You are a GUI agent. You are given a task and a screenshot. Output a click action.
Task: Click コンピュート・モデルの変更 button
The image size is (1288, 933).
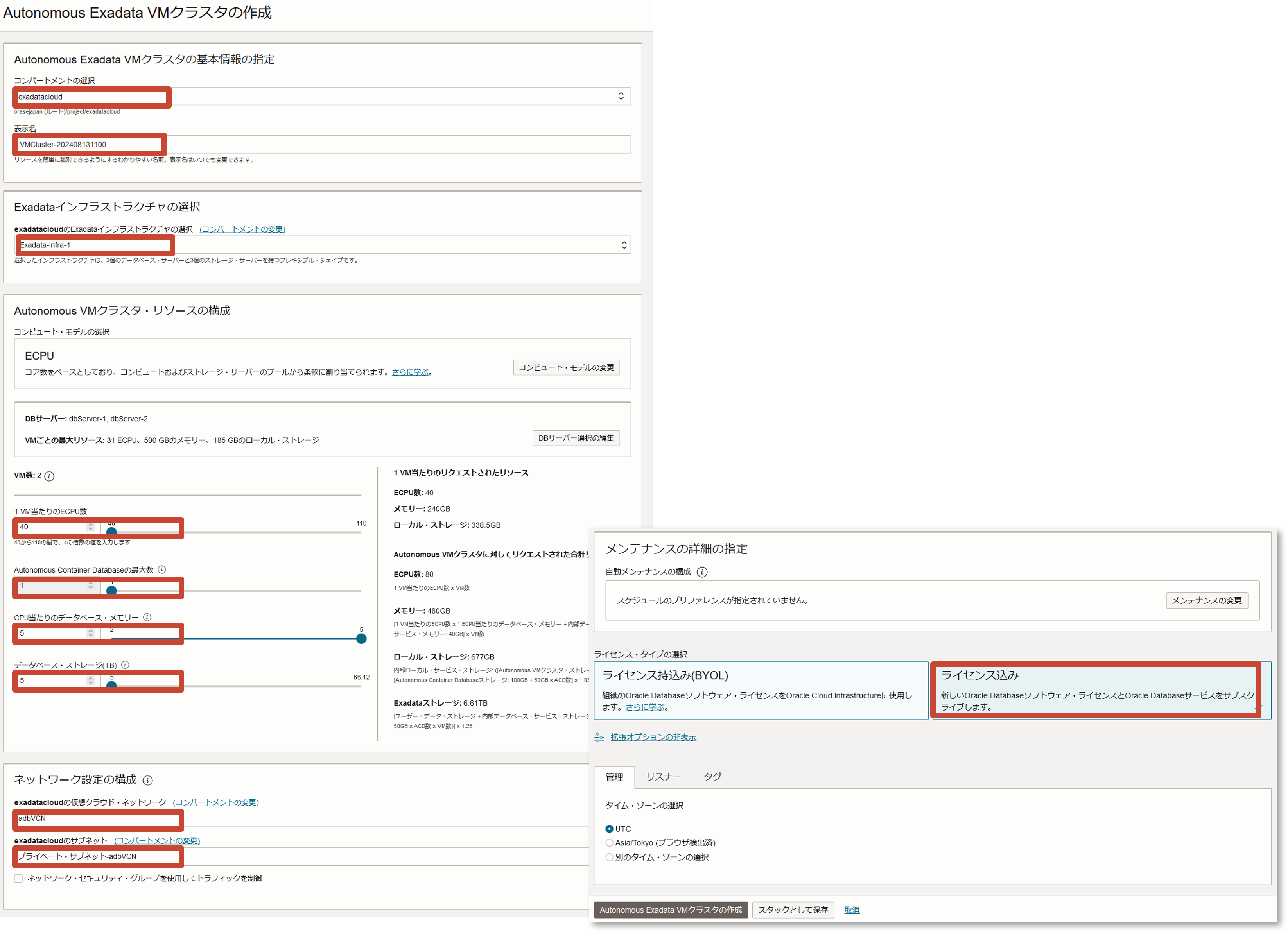[566, 367]
